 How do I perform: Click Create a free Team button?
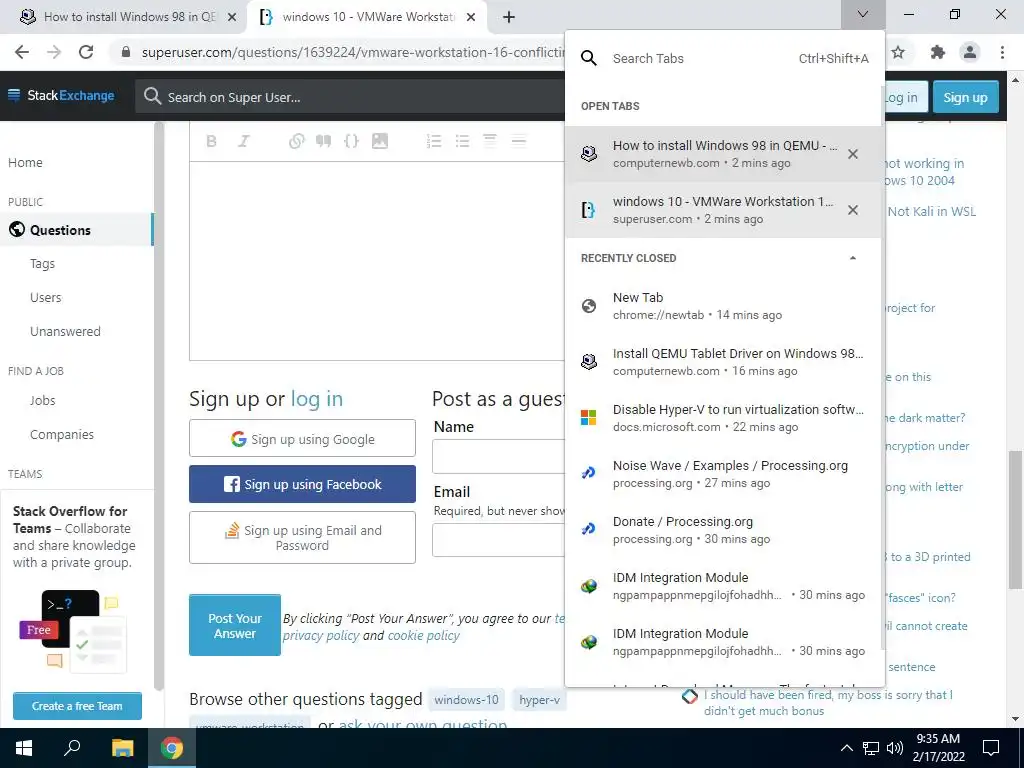click(x=77, y=706)
